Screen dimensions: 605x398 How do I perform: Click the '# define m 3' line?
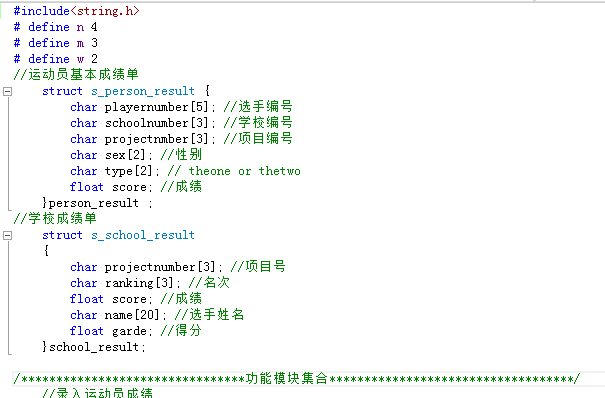[55, 43]
